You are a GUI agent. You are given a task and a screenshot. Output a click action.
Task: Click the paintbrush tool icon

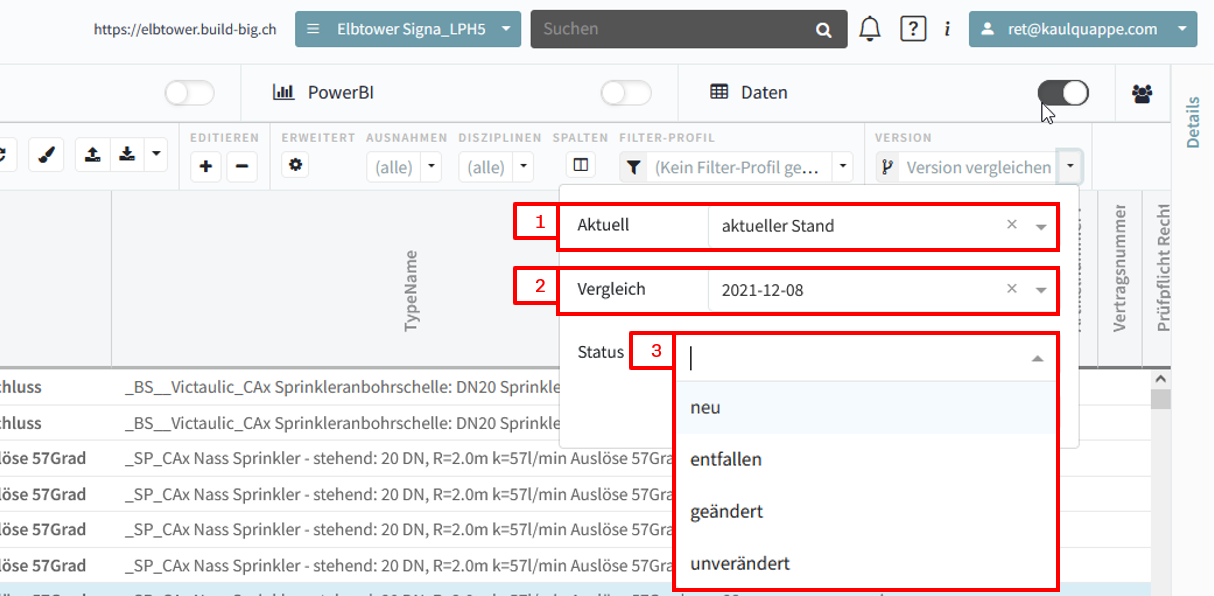pyautogui.click(x=46, y=155)
